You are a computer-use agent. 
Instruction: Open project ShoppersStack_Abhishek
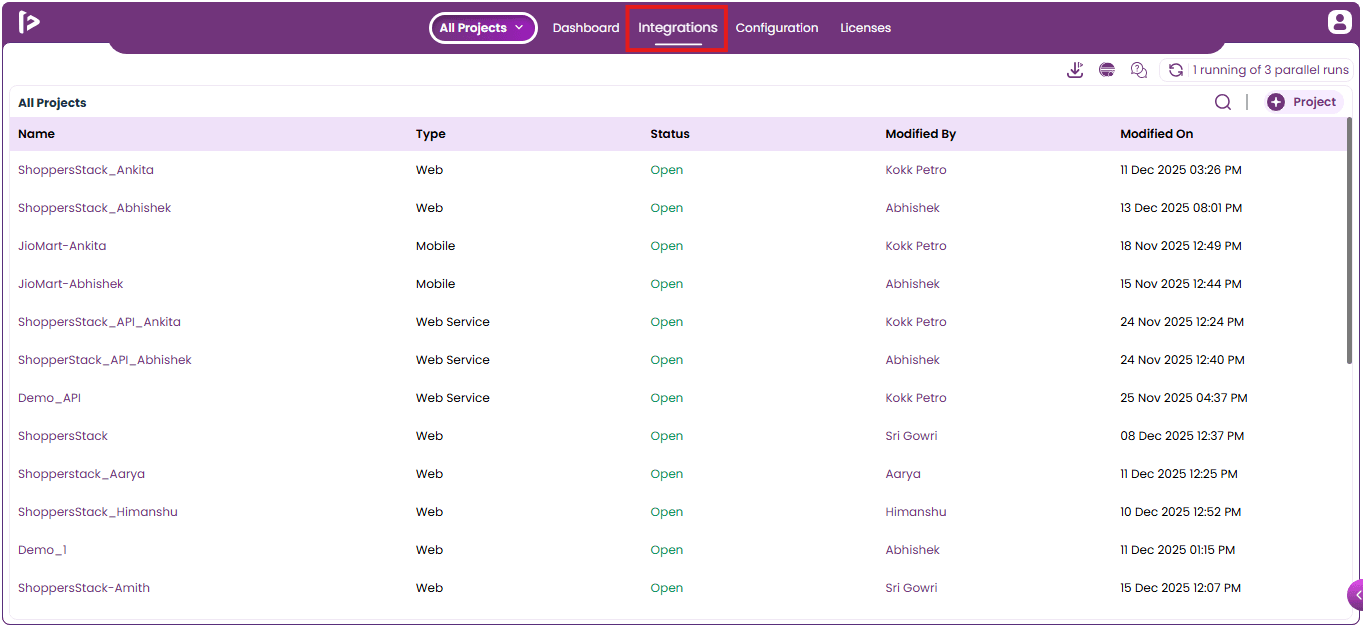pyautogui.click(x=94, y=208)
